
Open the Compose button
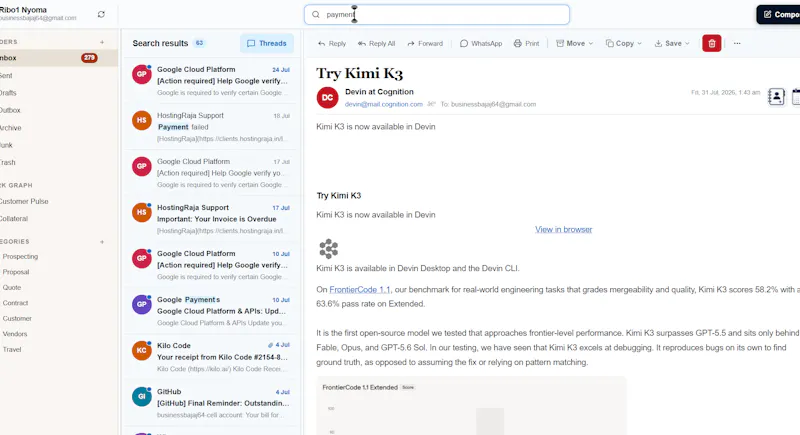(x=779, y=15)
